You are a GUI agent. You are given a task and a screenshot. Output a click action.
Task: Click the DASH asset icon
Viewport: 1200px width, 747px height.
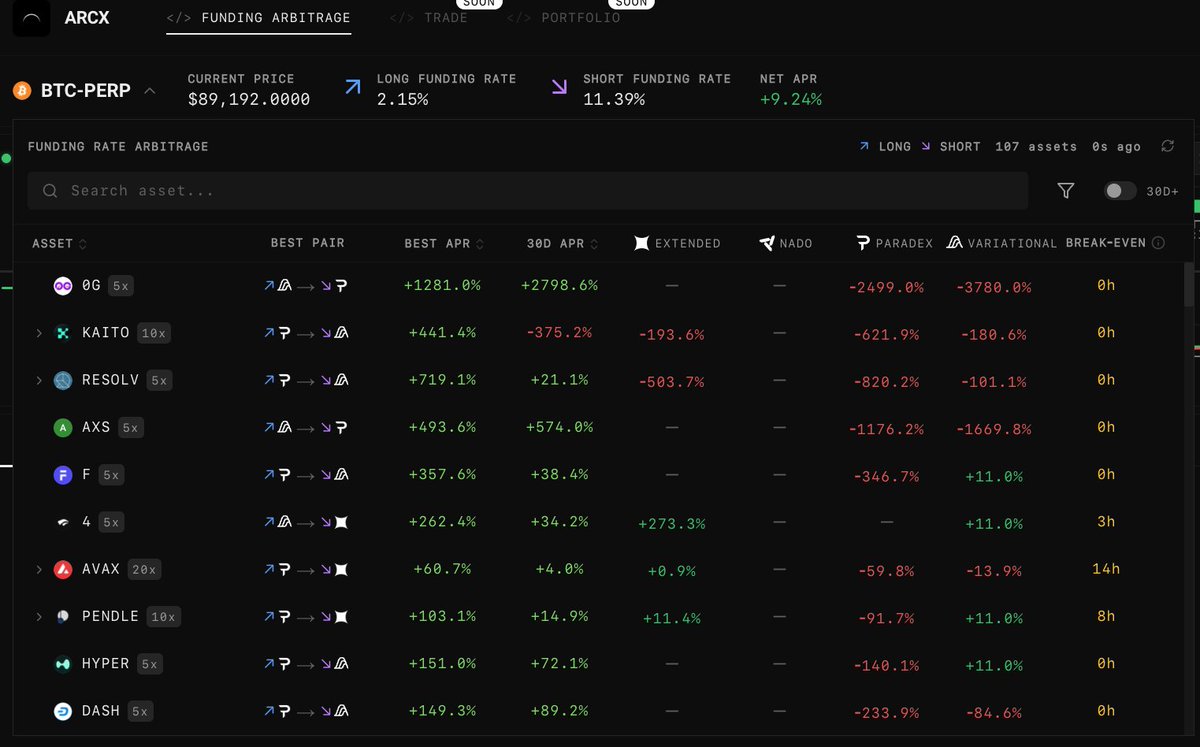[x=63, y=711]
